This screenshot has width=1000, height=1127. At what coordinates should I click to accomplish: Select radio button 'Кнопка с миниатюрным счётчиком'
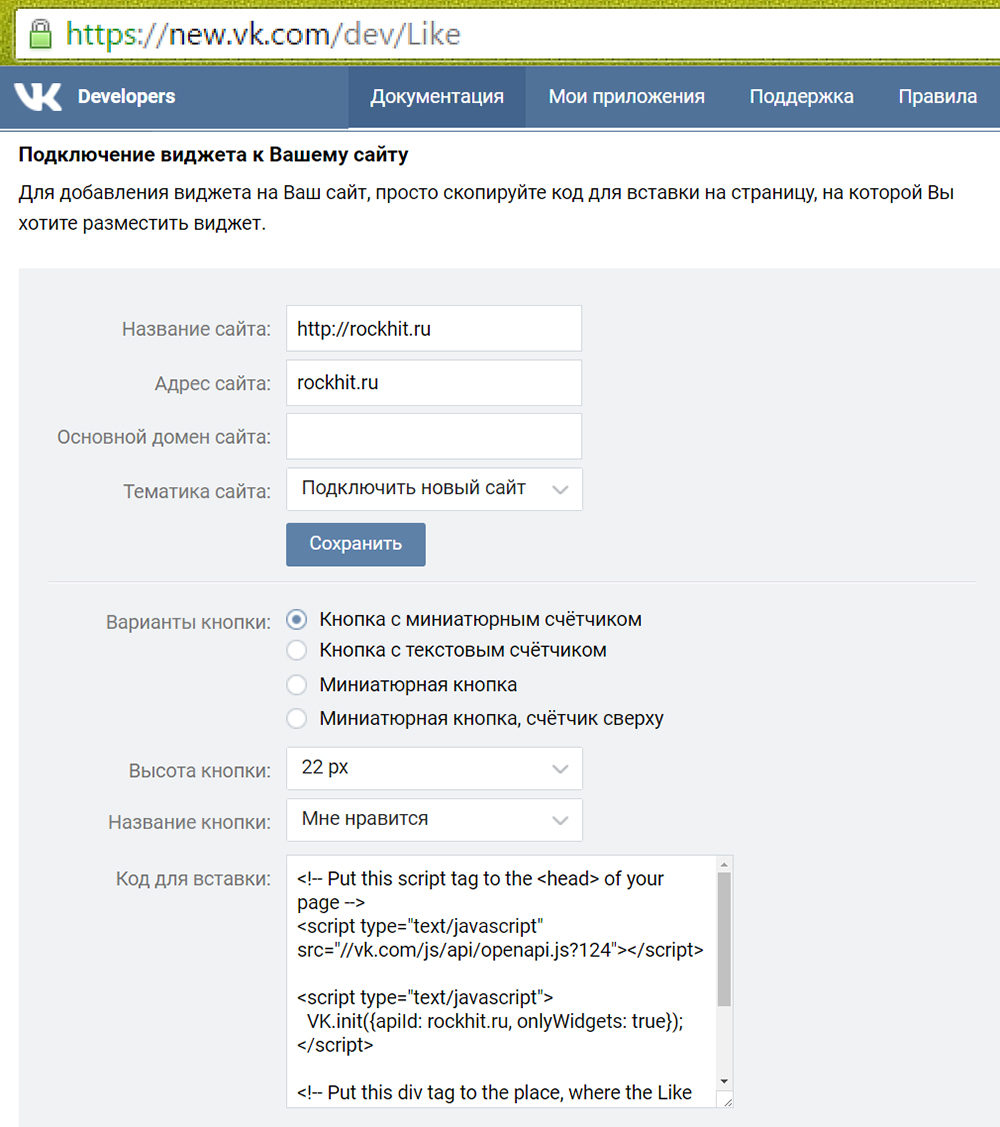click(297, 619)
